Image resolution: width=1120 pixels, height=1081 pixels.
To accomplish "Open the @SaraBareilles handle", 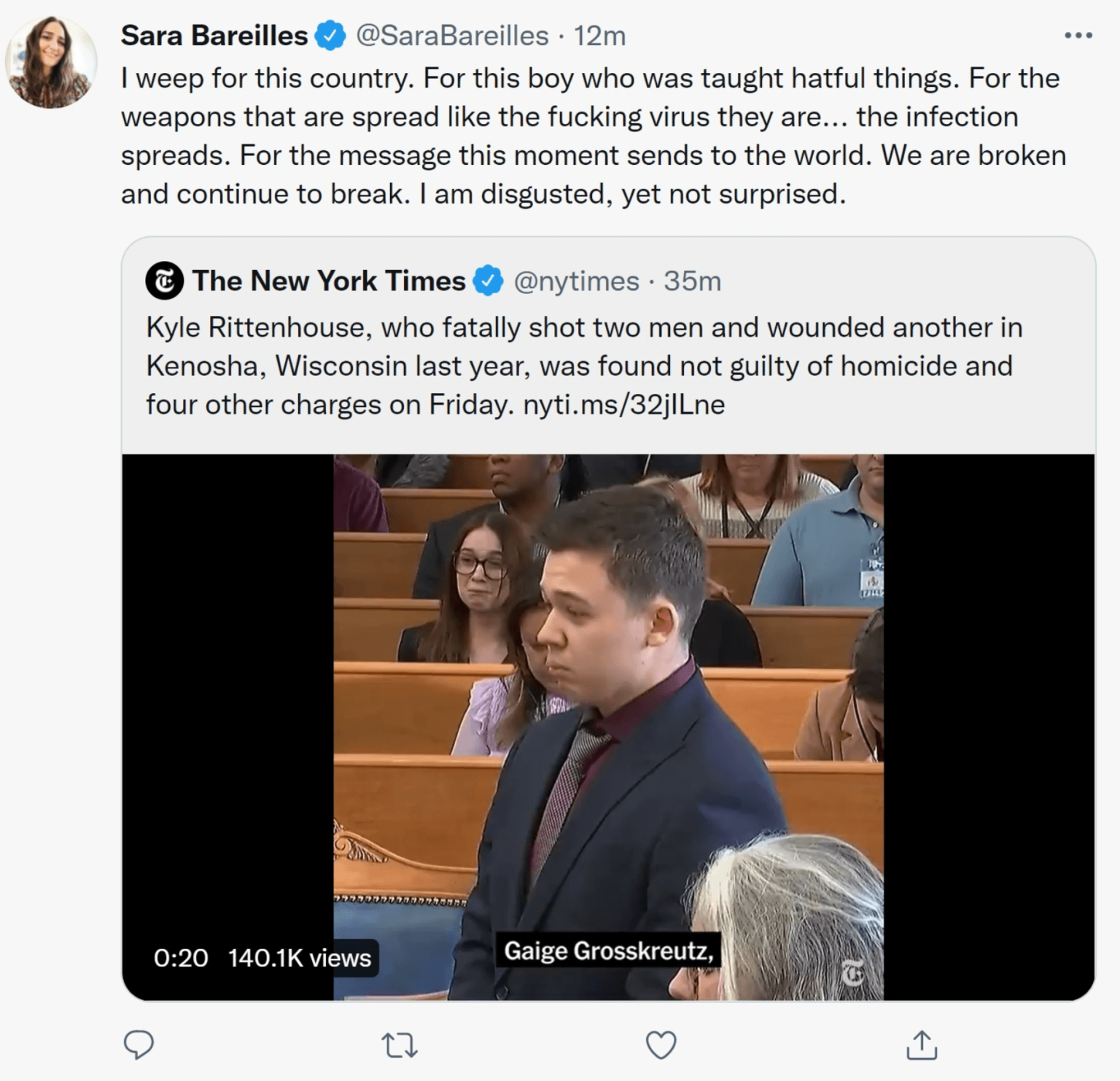I will tap(452, 36).
